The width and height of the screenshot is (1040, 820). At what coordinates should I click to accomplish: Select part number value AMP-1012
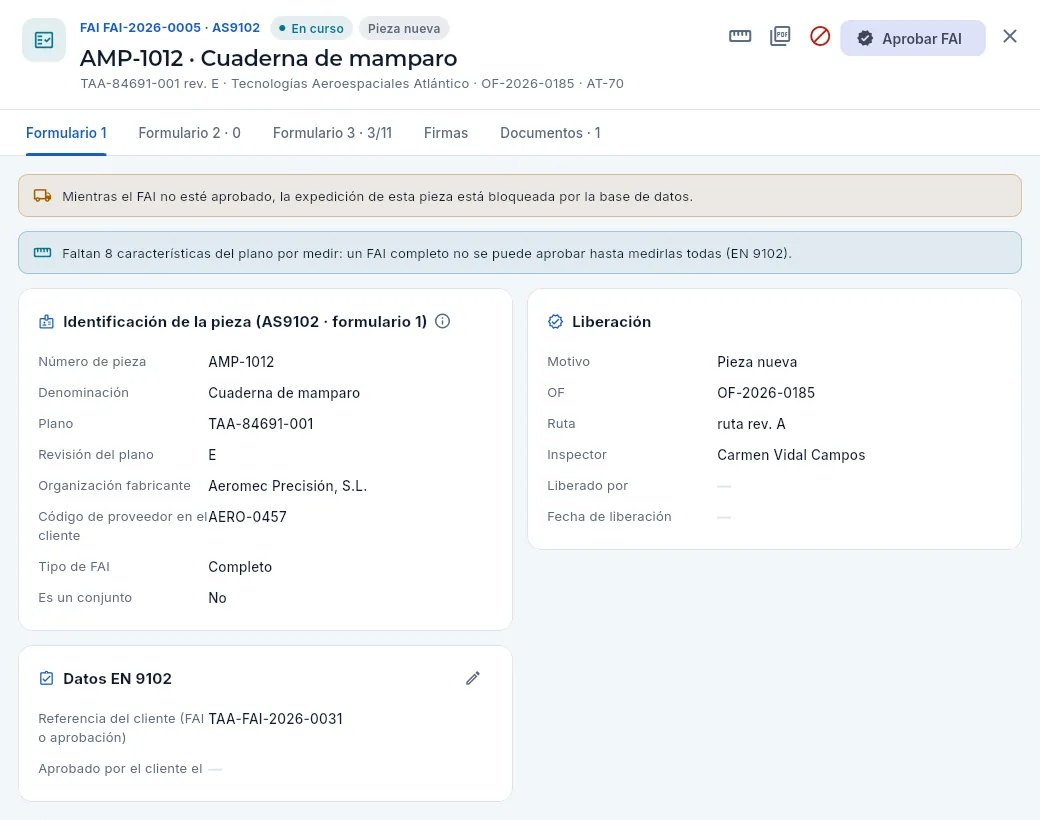(x=241, y=362)
